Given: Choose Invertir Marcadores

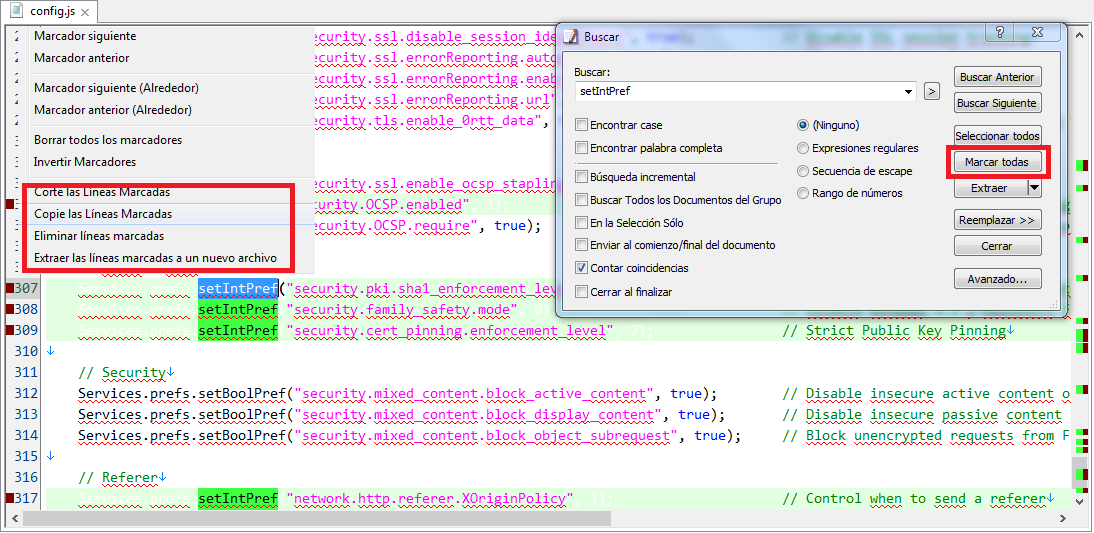Looking at the screenshot, I should pyautogui.click(x=84, y=162).
